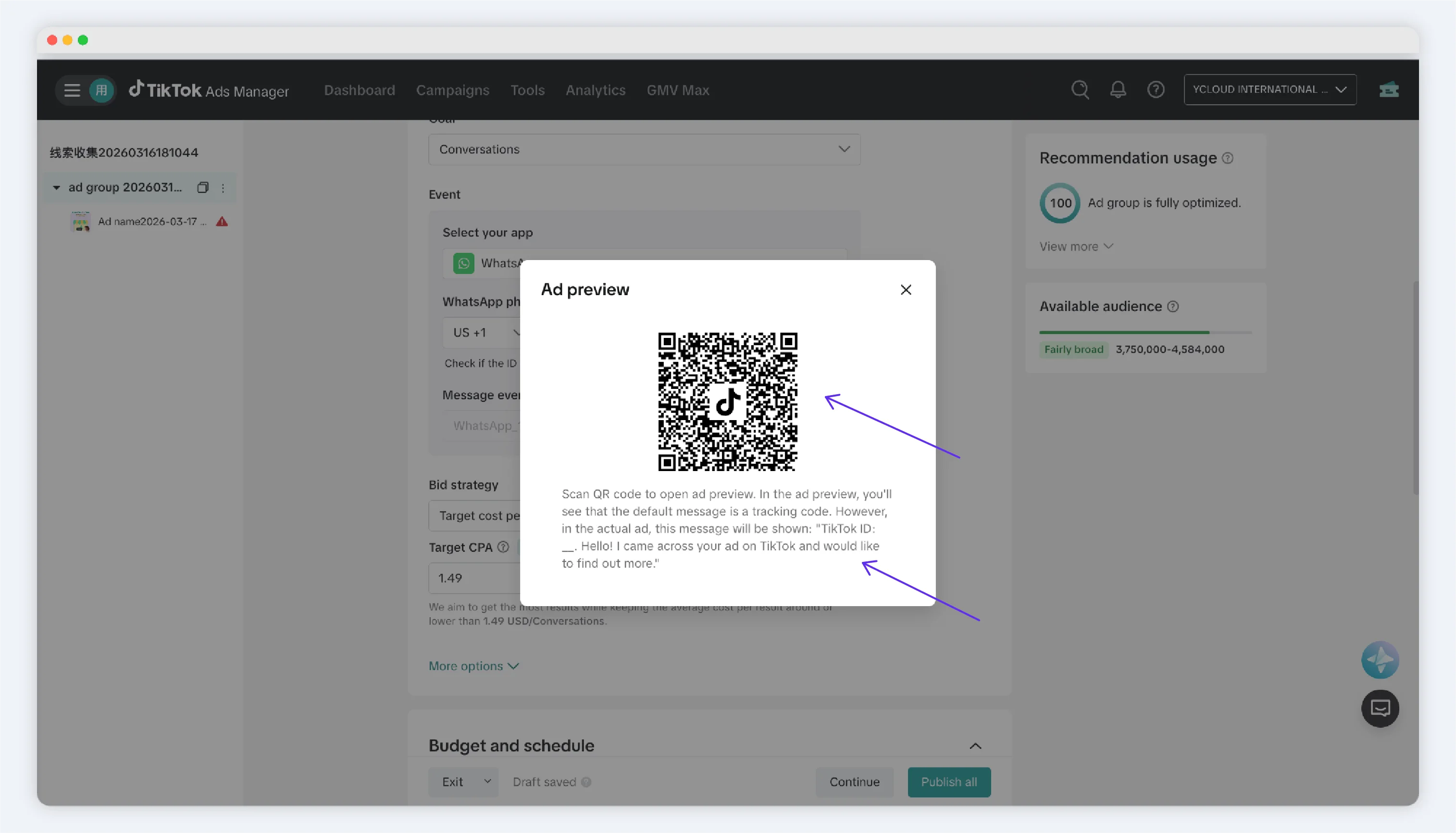Close the Ad preview dialog
Image resolution: width=1456 pixels, height=833 pixels.
906,290
